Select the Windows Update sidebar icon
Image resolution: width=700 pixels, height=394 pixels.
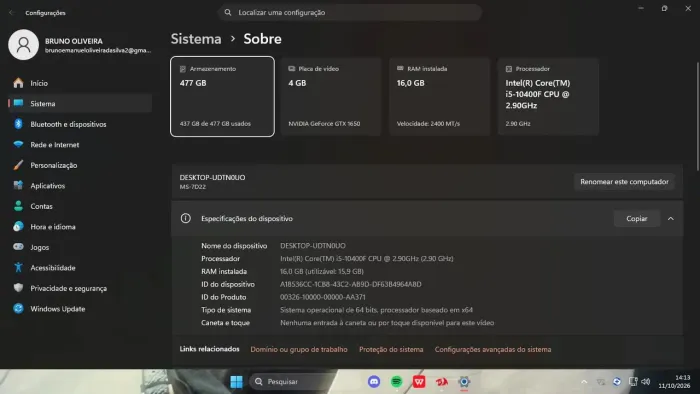point(18,308)
